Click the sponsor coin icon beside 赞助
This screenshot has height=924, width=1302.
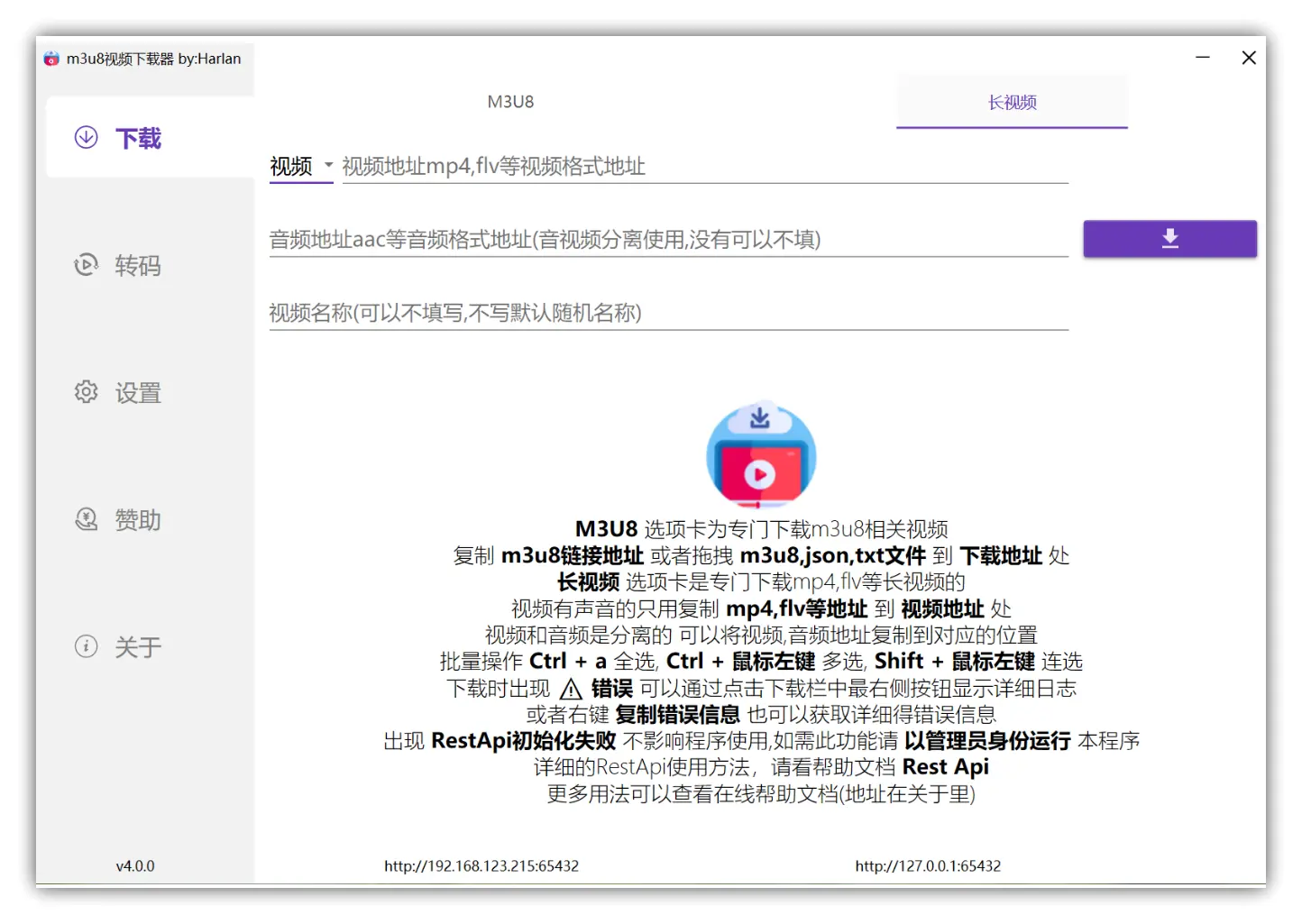[86, 519]
